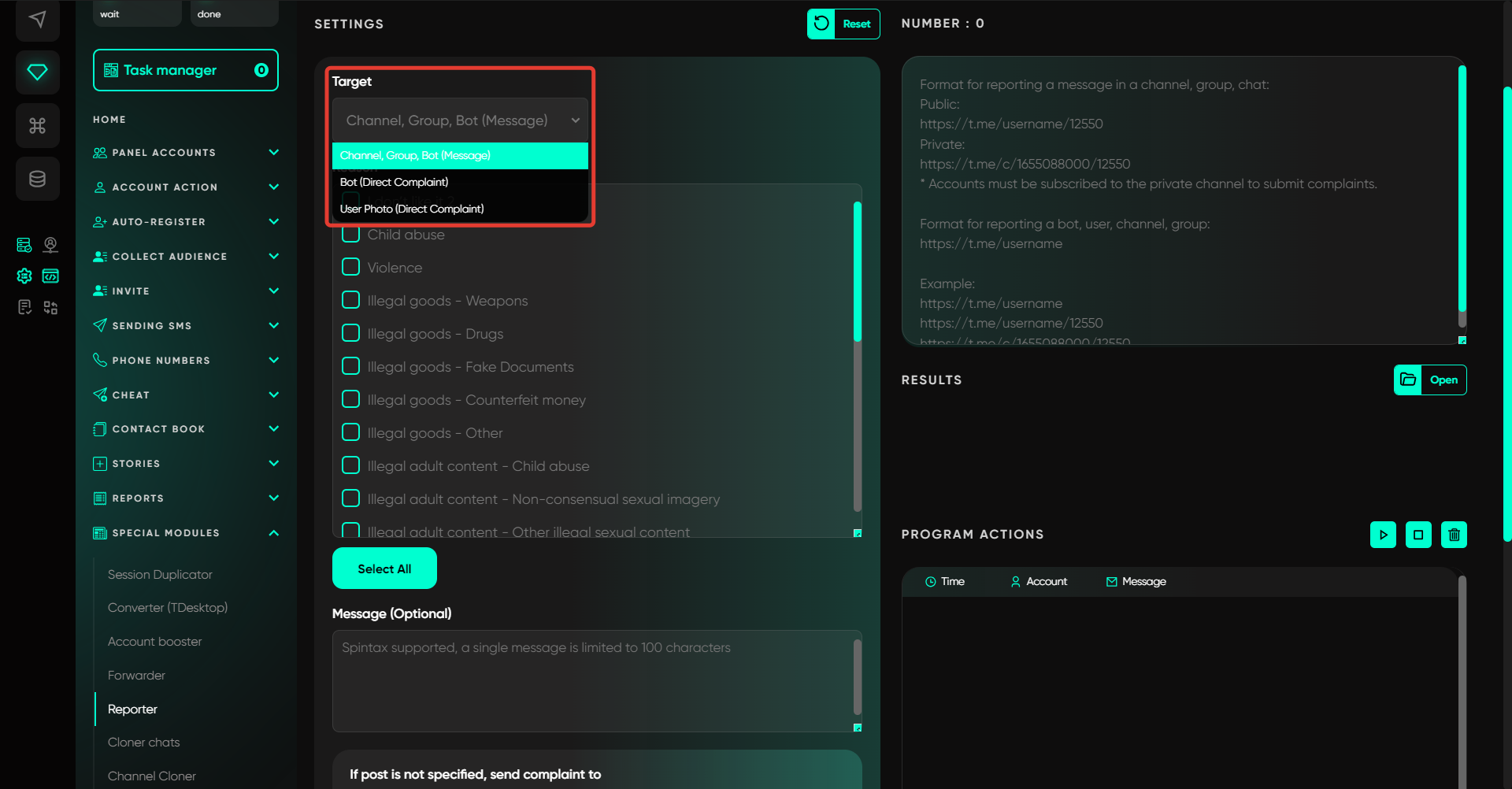Click the database stack icon in the left rail
Image resolution: width=1512 pixels, height=789 pixels.
click(x=37, y=179)
